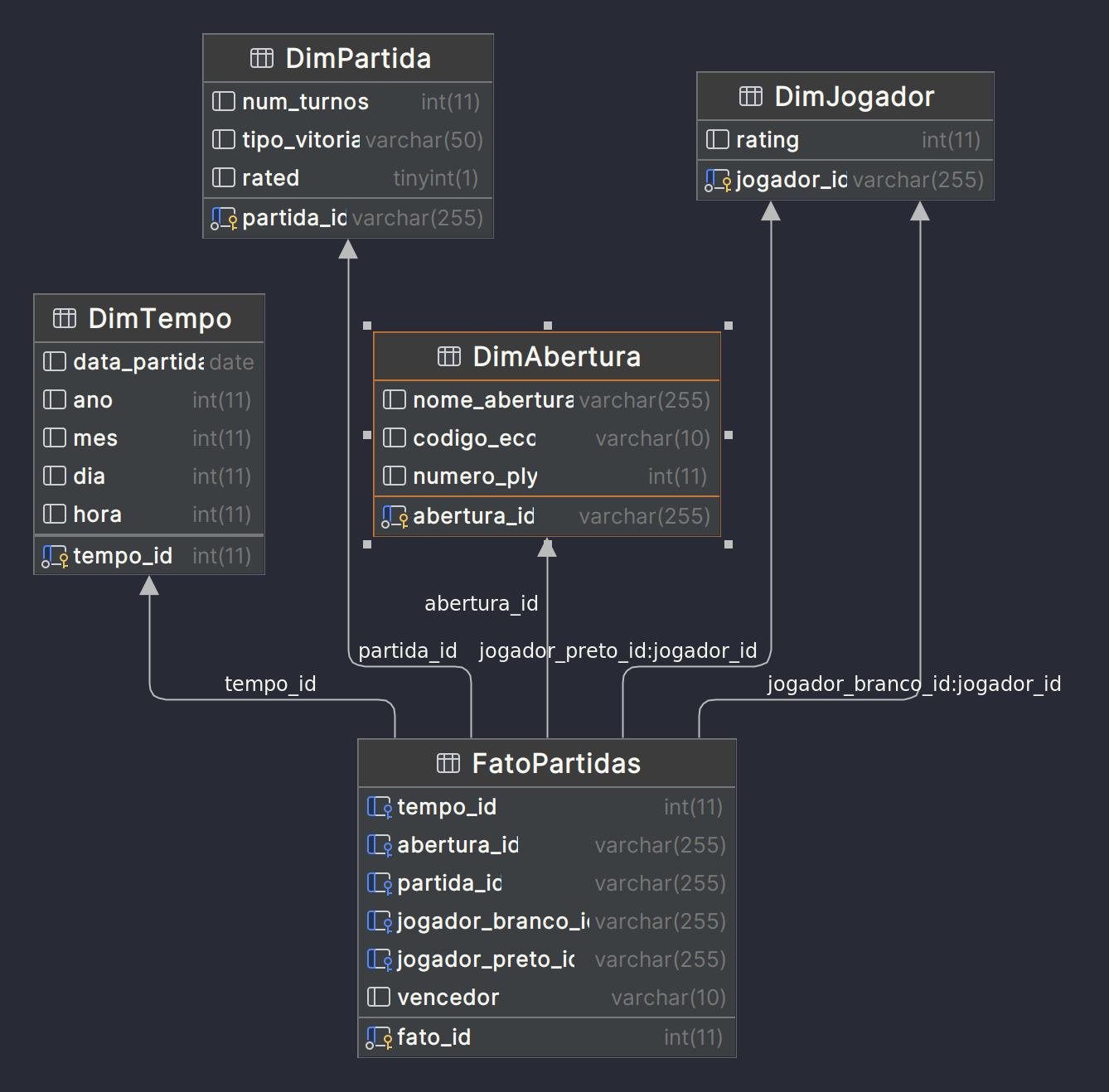Click the bottom-left selection handle of DimAbertura
The image size is (1109, 1092).
click(x=367, y=544)
